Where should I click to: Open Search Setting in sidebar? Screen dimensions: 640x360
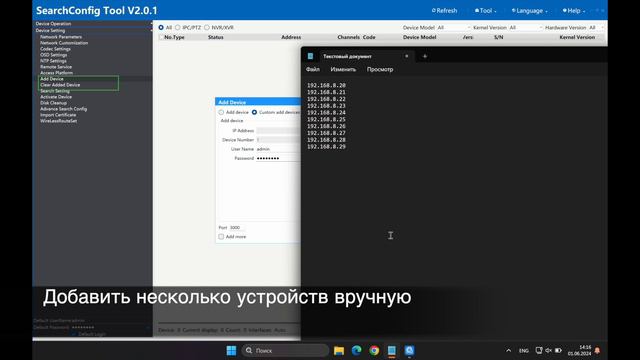55,91
